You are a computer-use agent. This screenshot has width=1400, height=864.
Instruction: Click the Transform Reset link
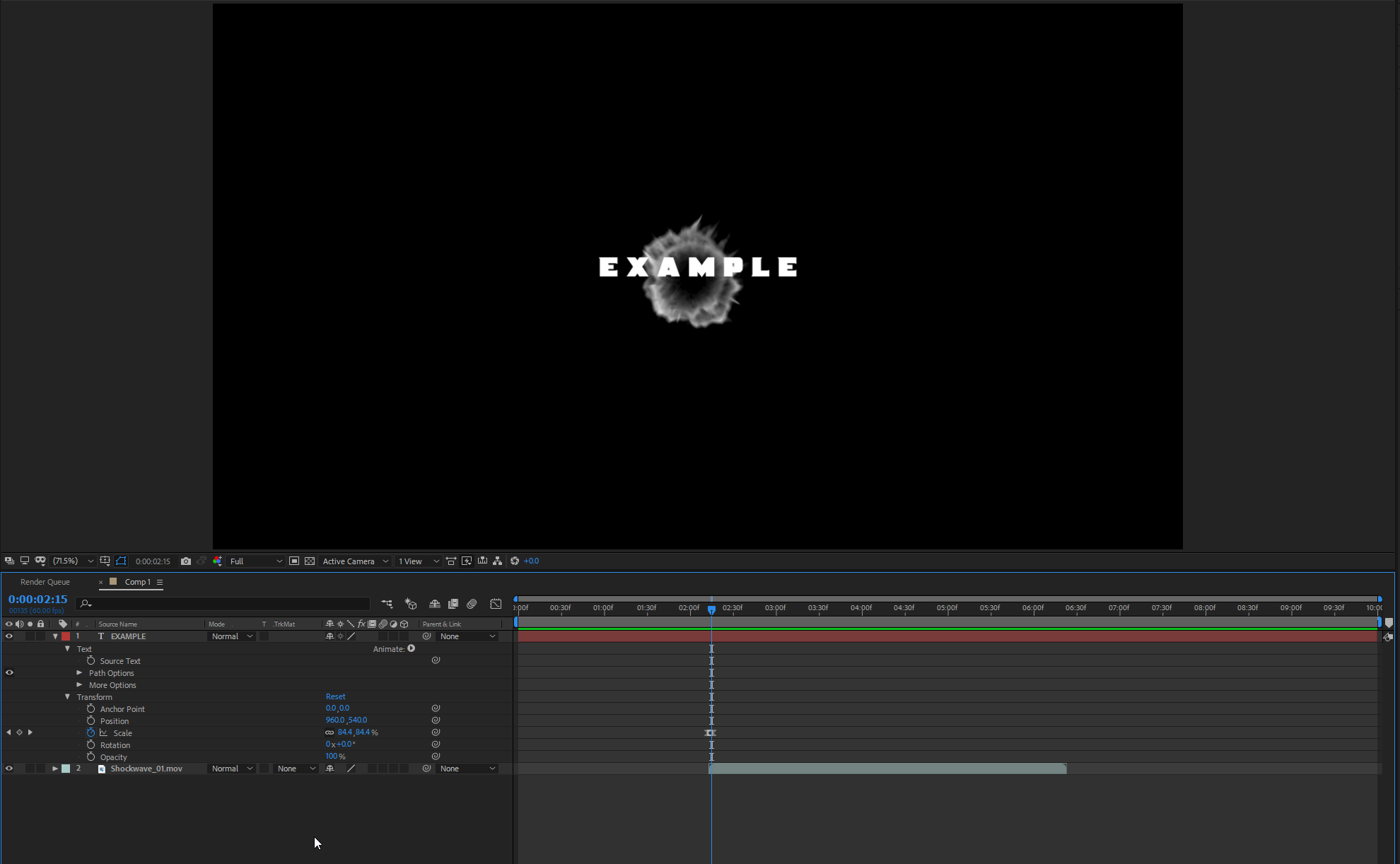click(x=335, y=696)
